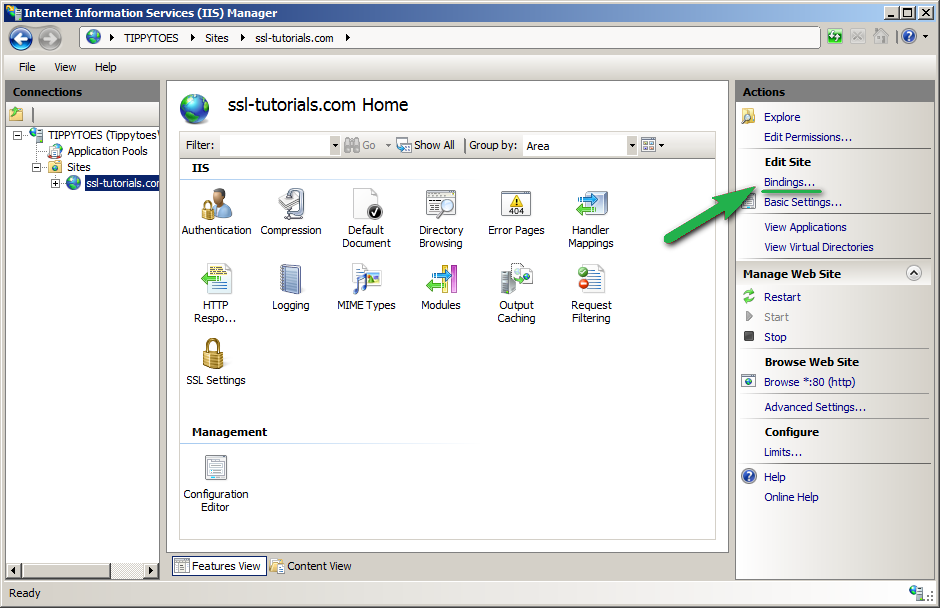Open the MIME Types feature

[366, 287]
